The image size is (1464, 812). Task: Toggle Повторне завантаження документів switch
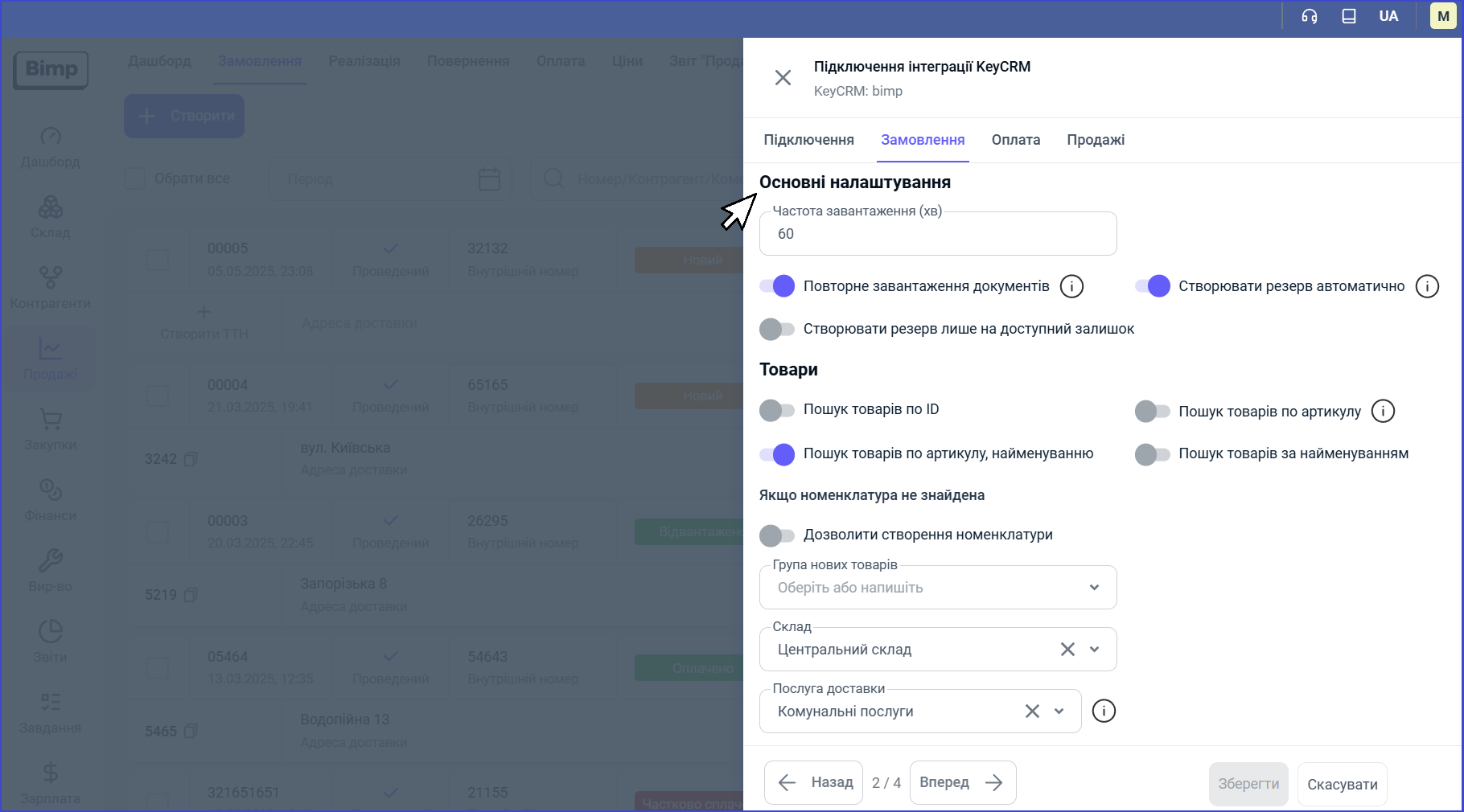[777, 286]
